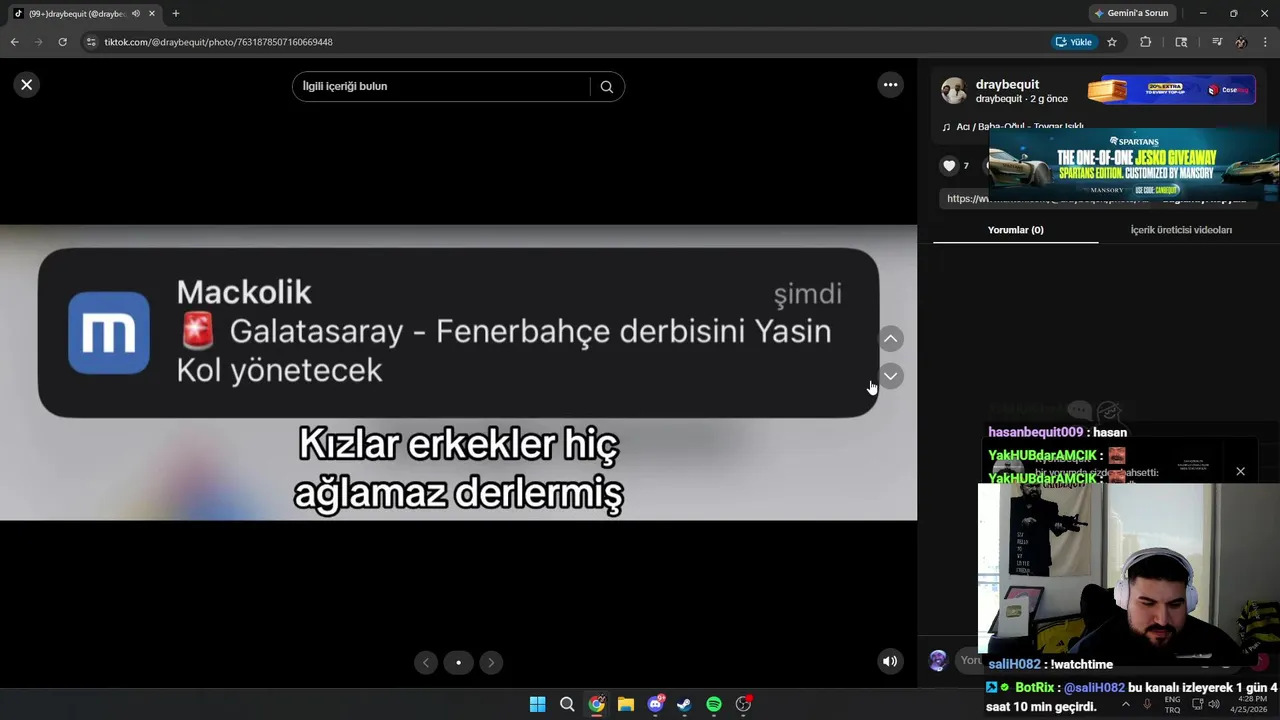
Task: Click the search magnifier in 'İlgili içeriği bulun'
Action: [606, 86]
